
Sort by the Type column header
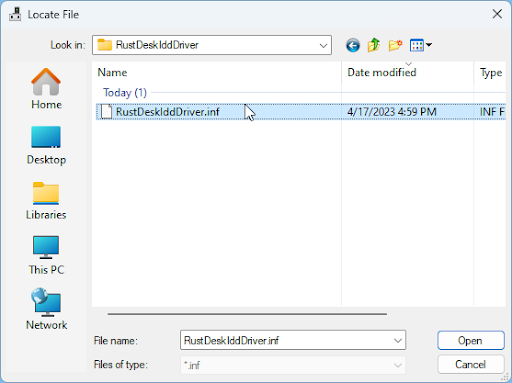coord(490,73)
